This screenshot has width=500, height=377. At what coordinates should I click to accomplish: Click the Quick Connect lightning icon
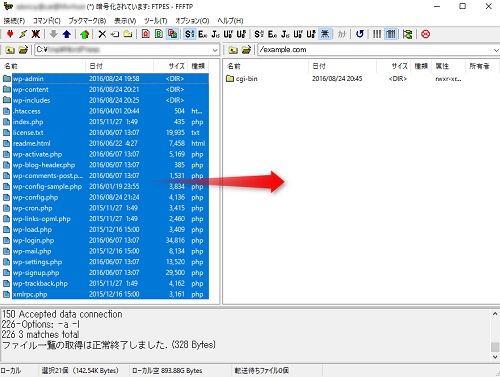[23, 34]
